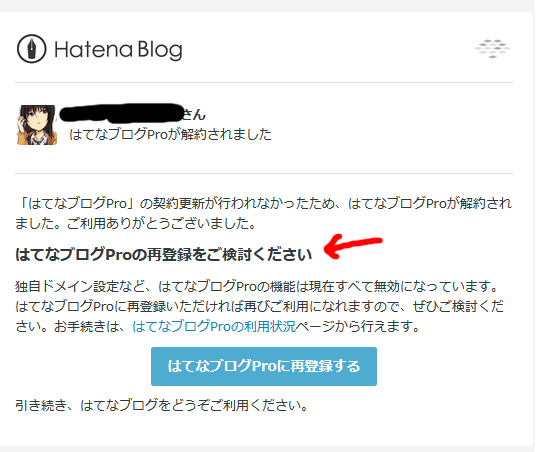
Task: Click the closing line 引き続き、はてなブログをどうぞご利用ください
Action: click(161, 405)
